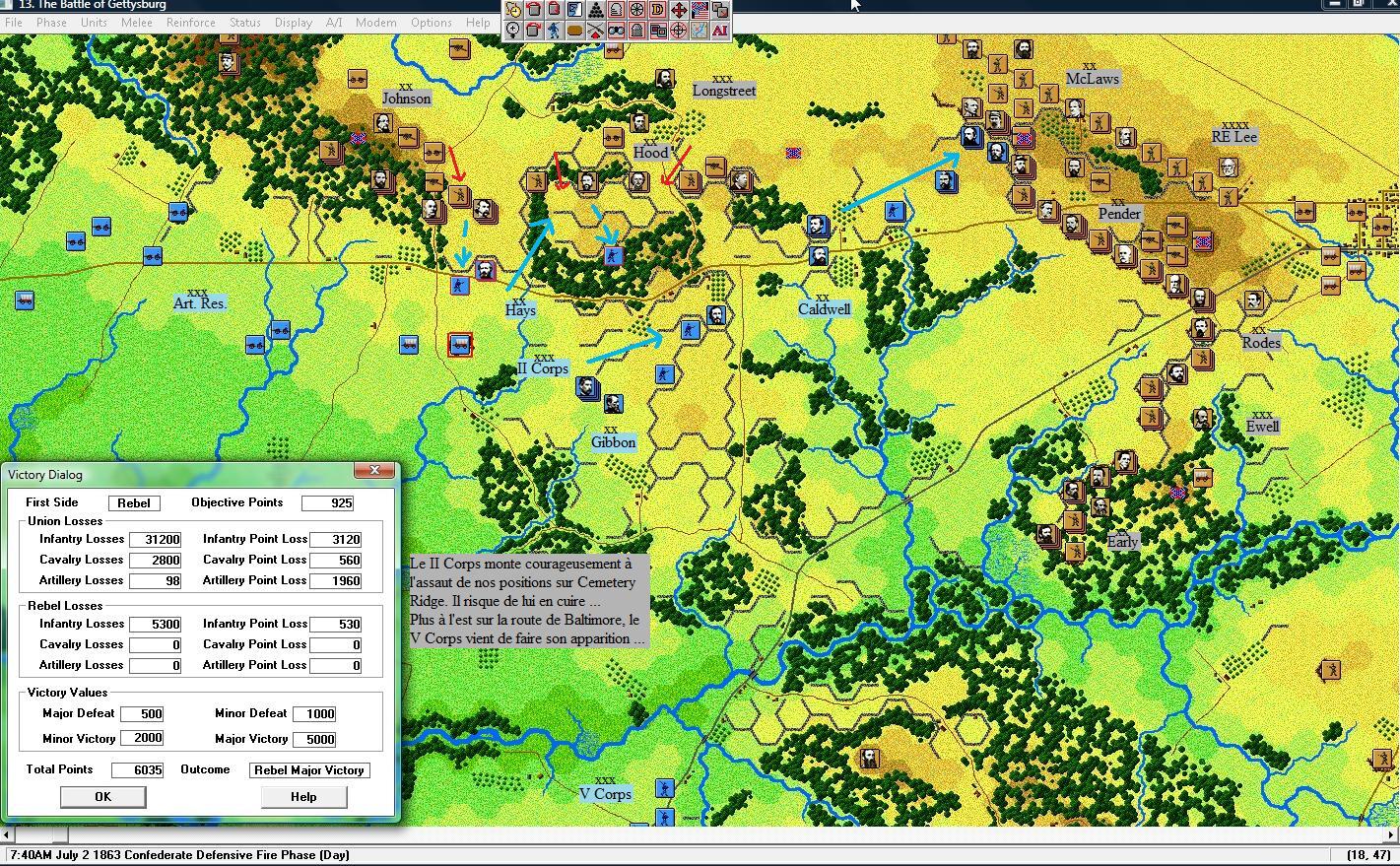1400x866 pixels.
Task: Click the V Corps label
Action: coord(605,793)
